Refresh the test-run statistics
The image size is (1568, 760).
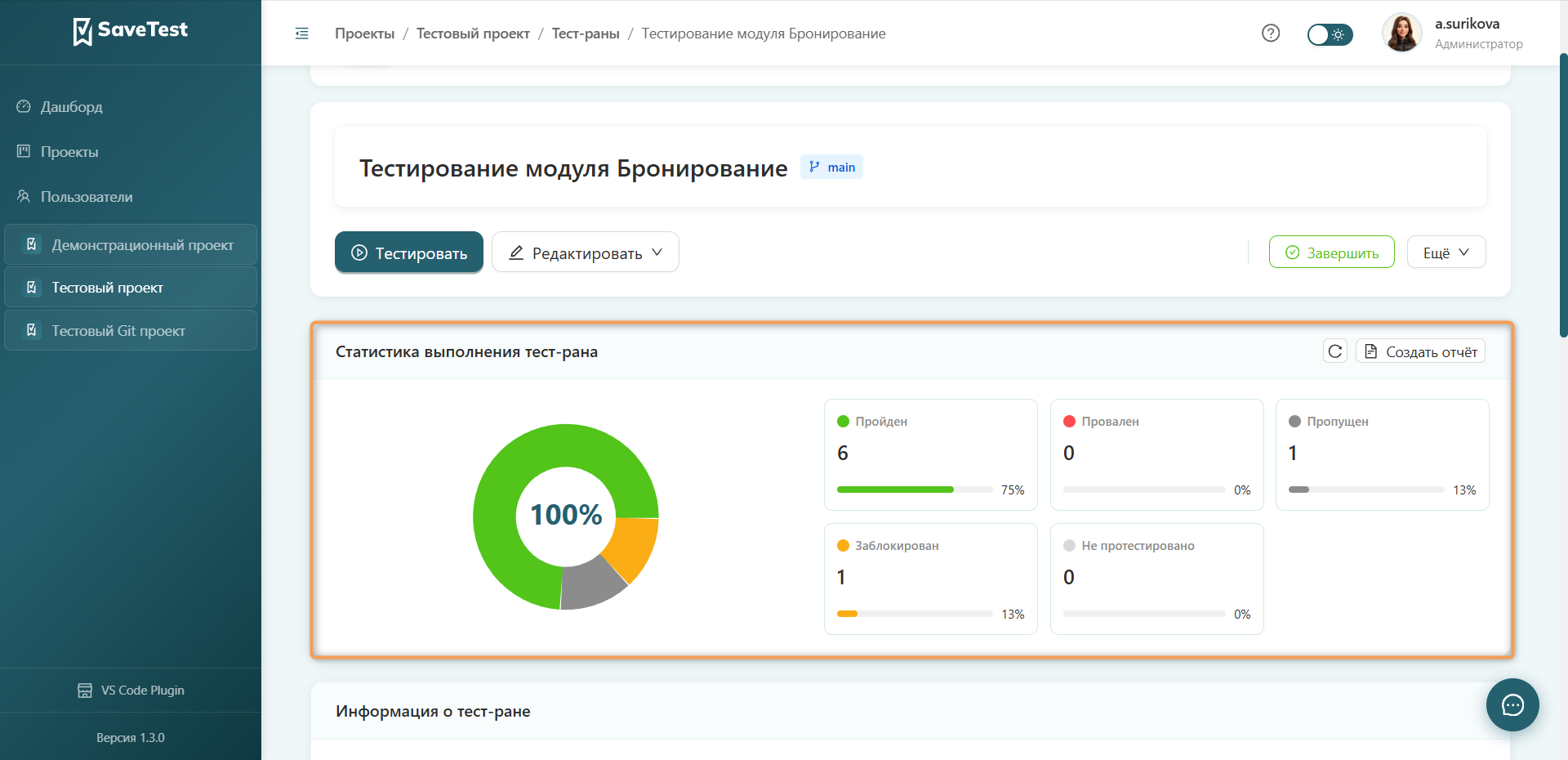pos(1335,351)
